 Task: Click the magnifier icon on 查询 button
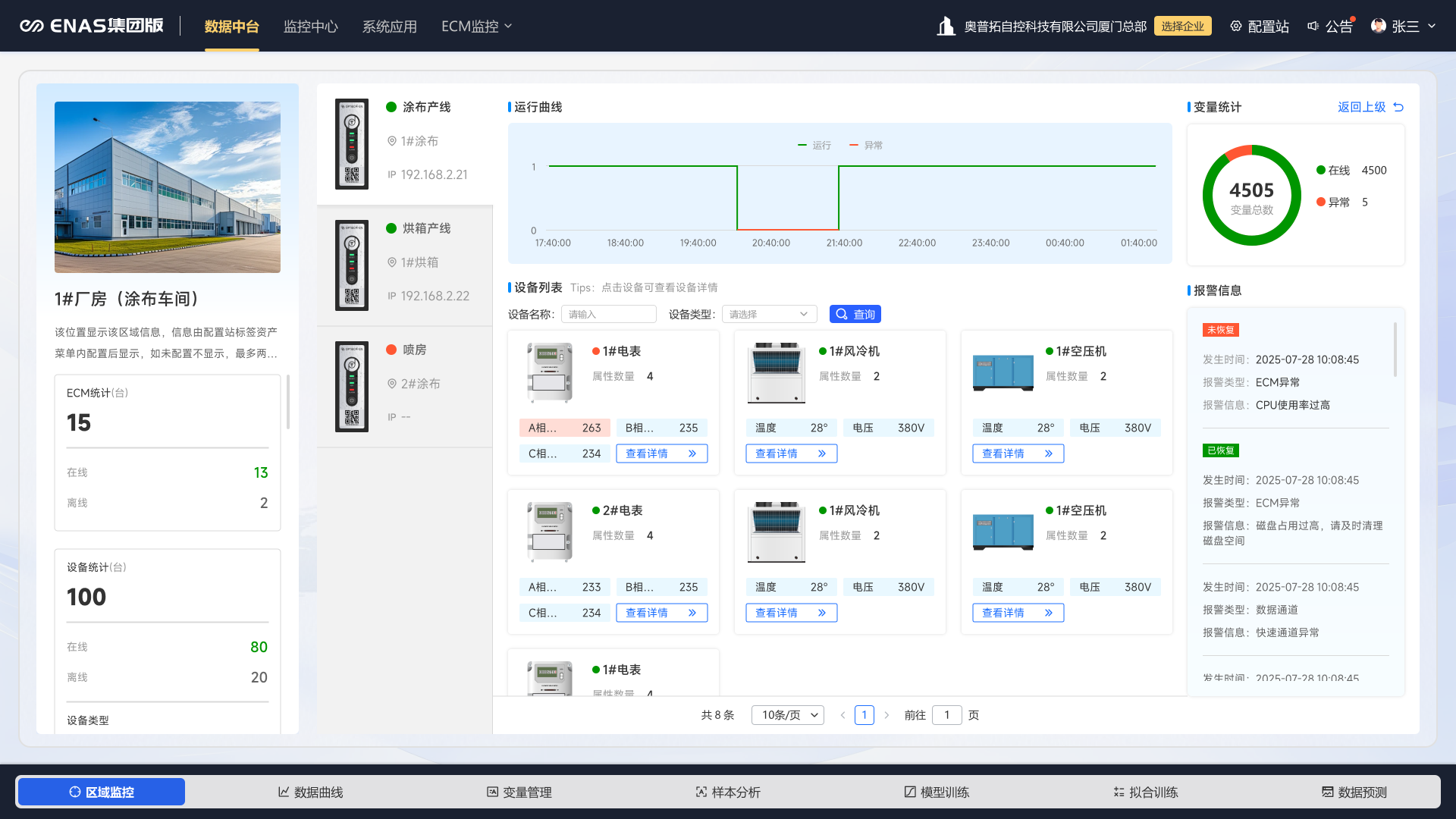point(842,314)
